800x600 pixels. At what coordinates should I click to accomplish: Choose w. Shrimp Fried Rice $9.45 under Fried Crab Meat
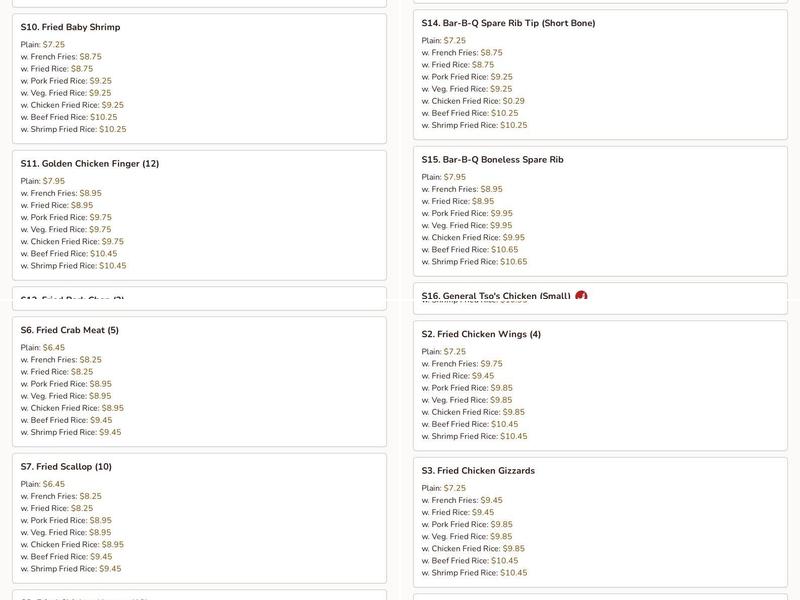tap(71, 432)
